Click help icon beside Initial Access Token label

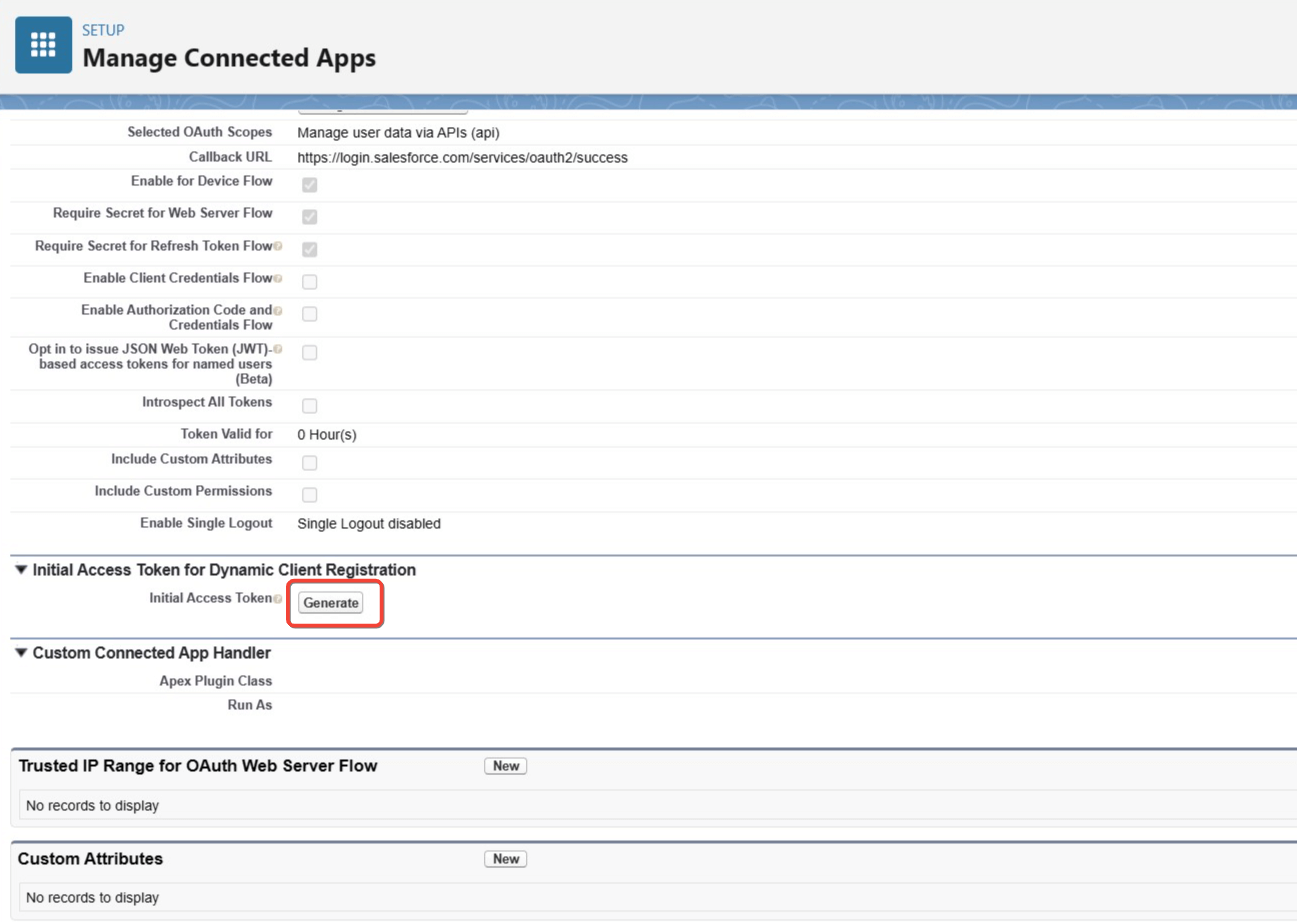(278, 598)
